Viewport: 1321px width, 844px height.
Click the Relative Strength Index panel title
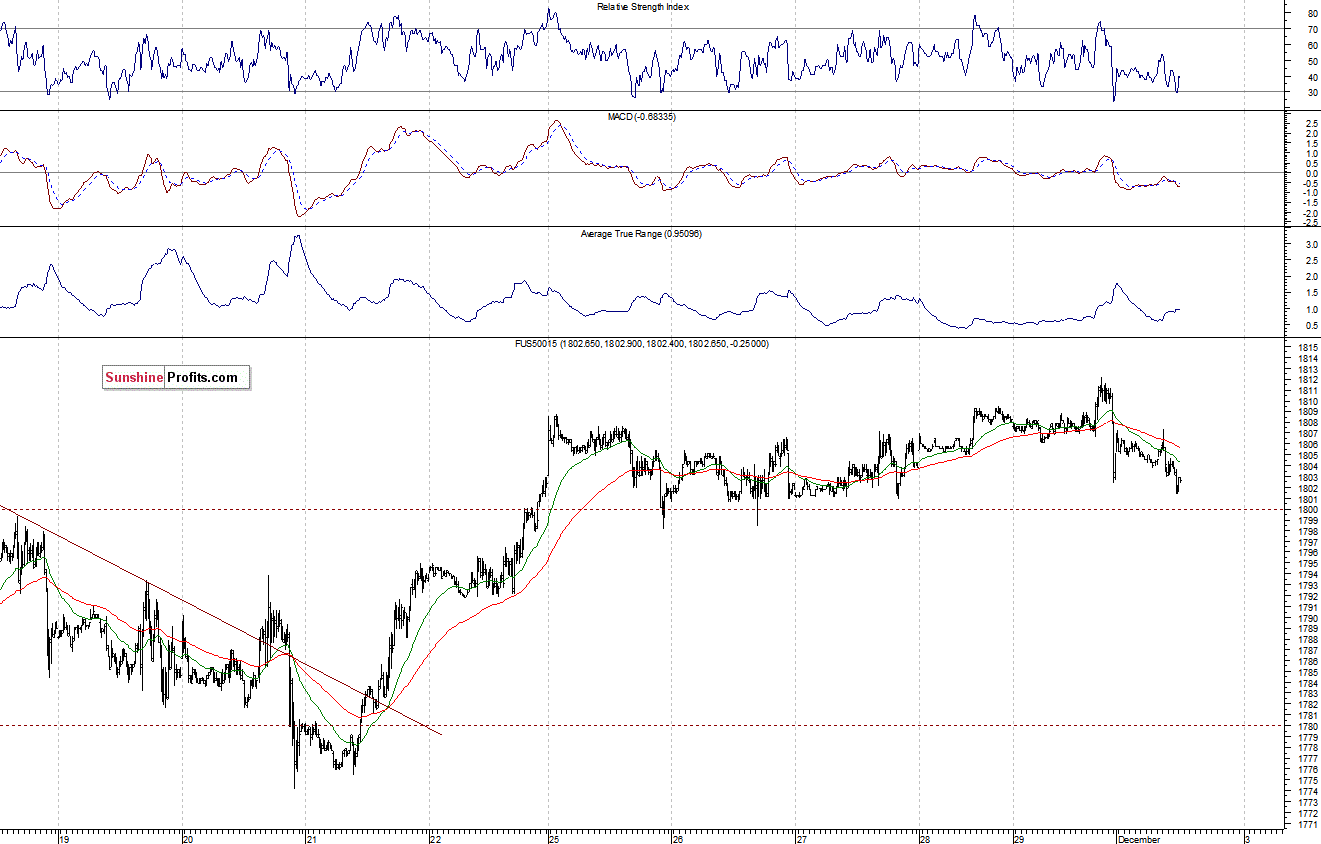pos(643,7)
